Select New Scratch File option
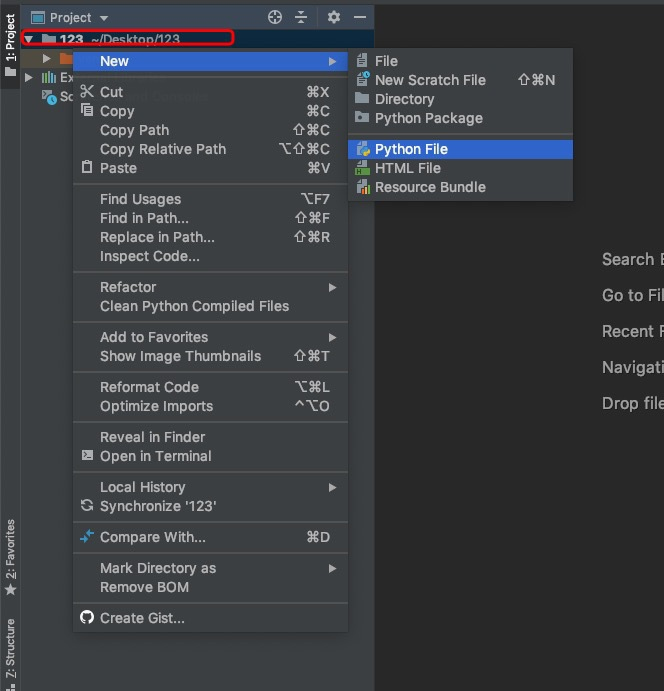Image resolution: width=664 pixels, height=691 pixels. [x=430, y=80]
